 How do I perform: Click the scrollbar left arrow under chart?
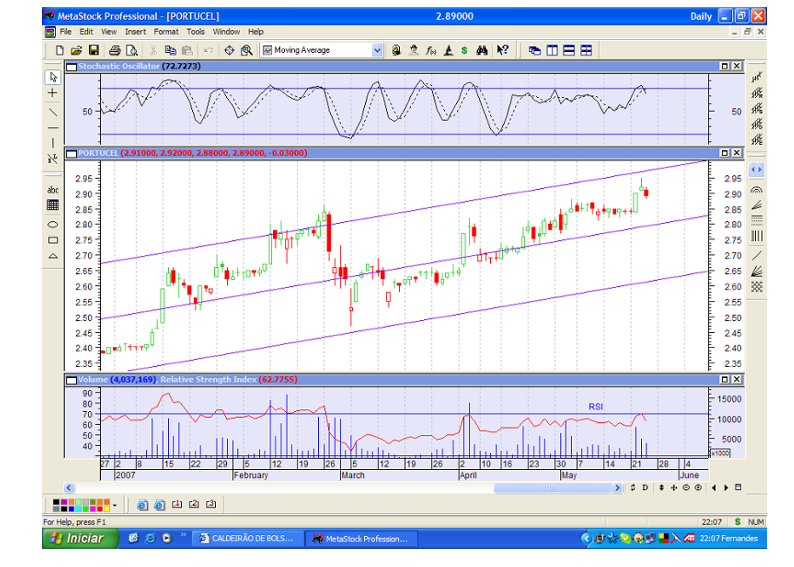[69, 488]
